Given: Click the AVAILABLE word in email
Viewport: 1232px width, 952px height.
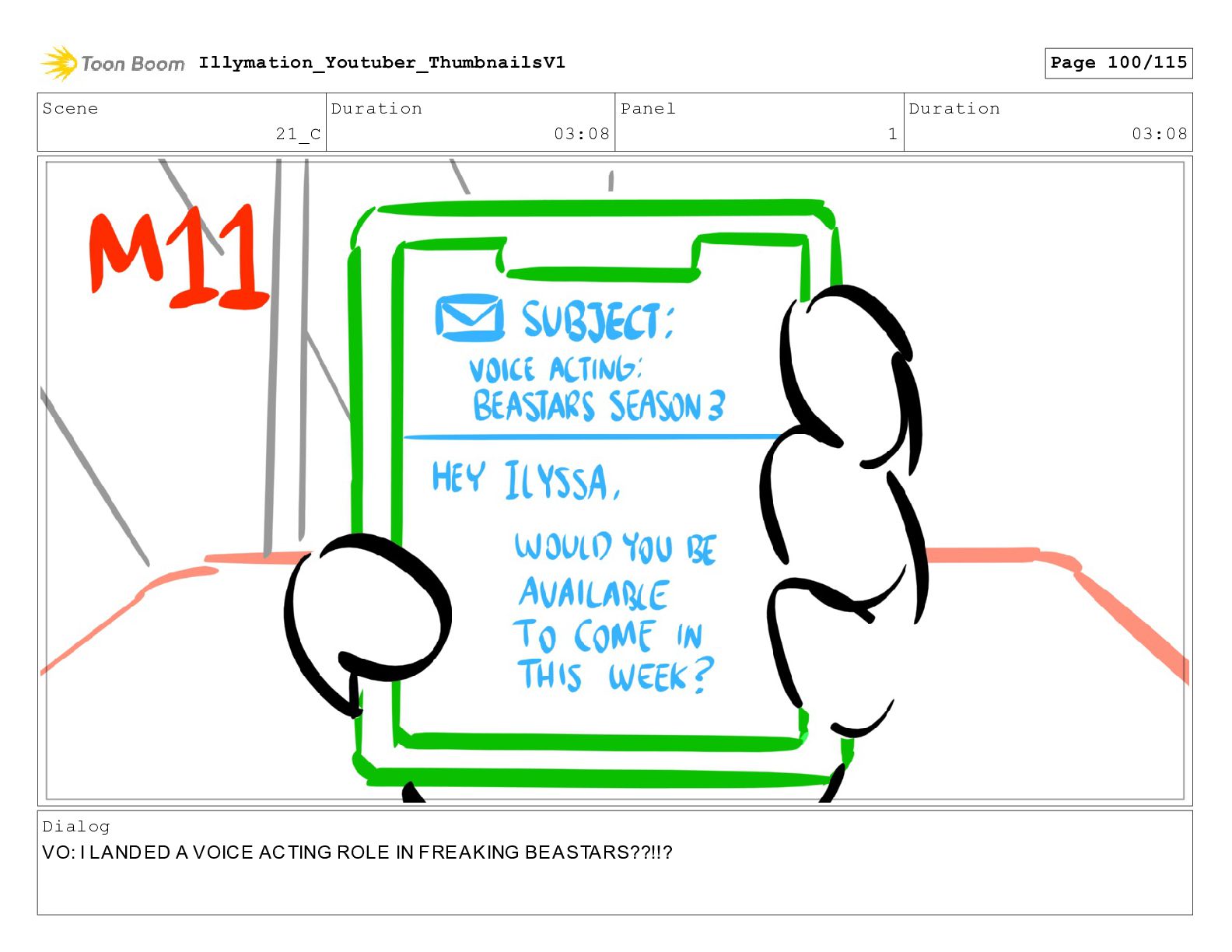Looking at the screenshot, I should [593, 593].
